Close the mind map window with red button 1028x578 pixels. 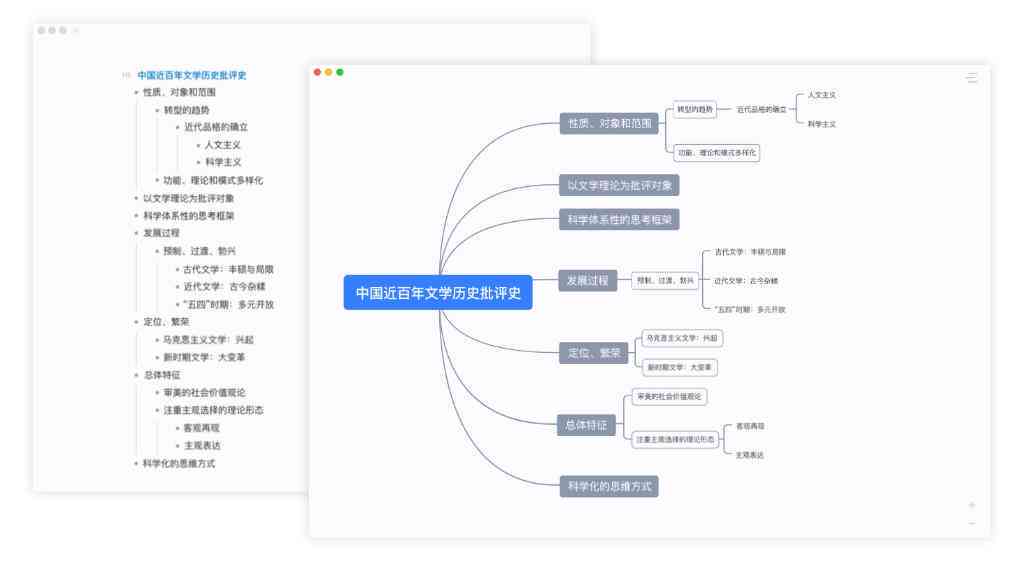pos(317,72)
